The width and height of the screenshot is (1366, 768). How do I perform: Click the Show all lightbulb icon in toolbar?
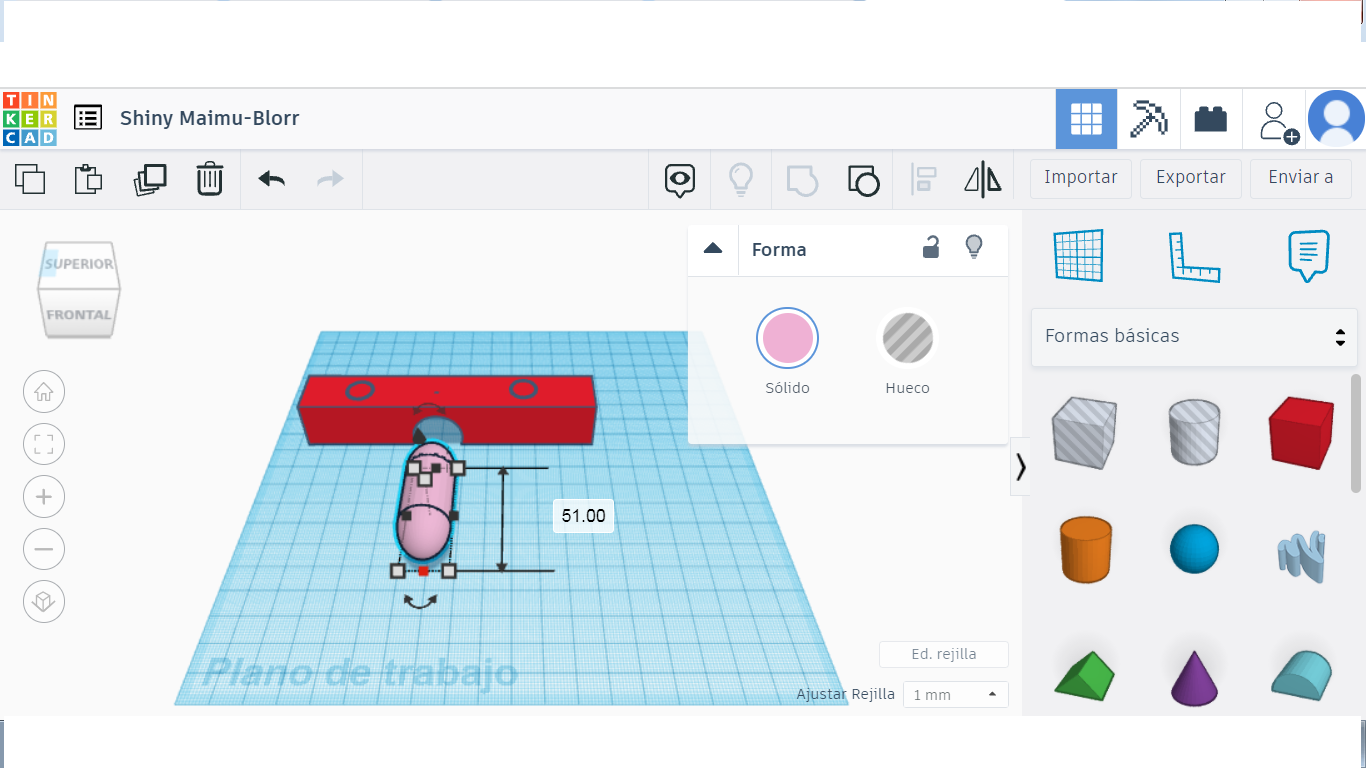740,180
